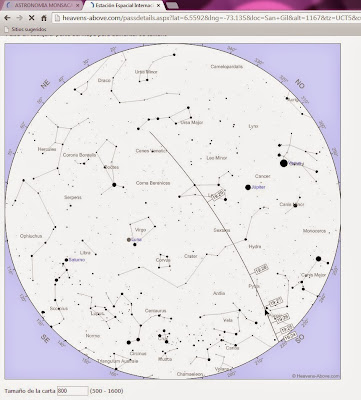Click the SO compass marker
This screenshot has height=400, width=361.
point(299,338)
